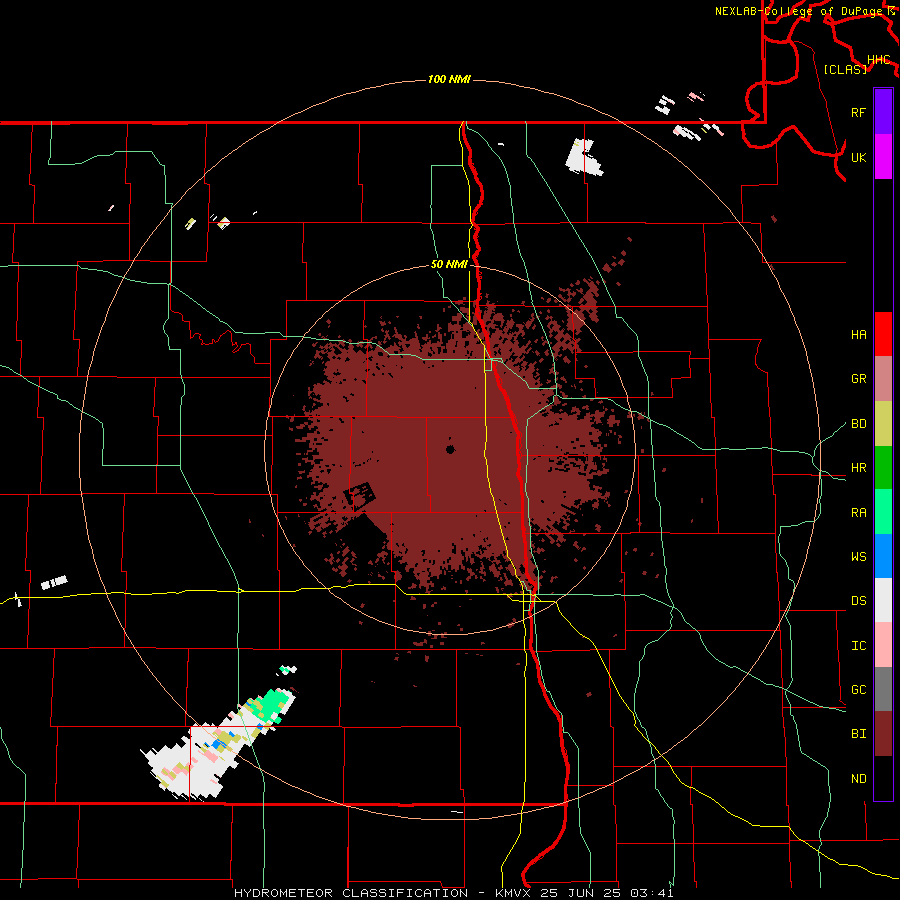
Task: Click the HA legend label
Action: pos(858,335)
